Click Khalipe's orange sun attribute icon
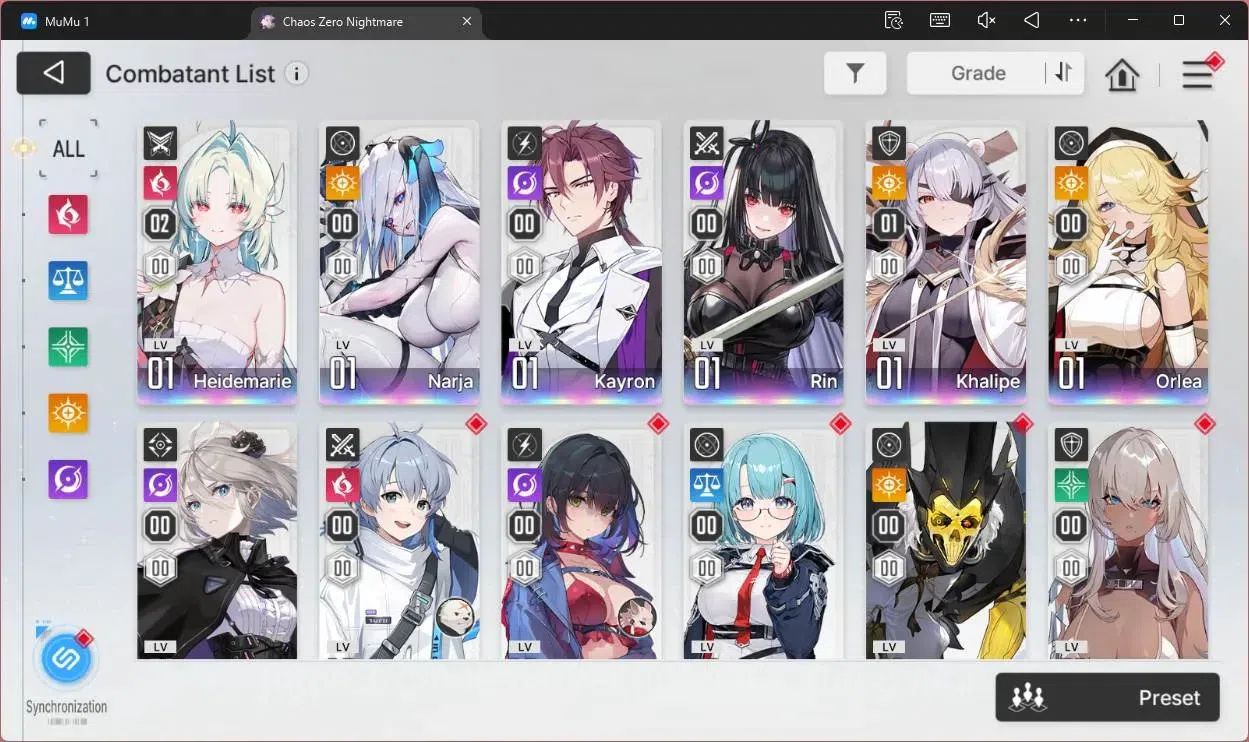Screen dimensions: 1249x742 (889, 183)
